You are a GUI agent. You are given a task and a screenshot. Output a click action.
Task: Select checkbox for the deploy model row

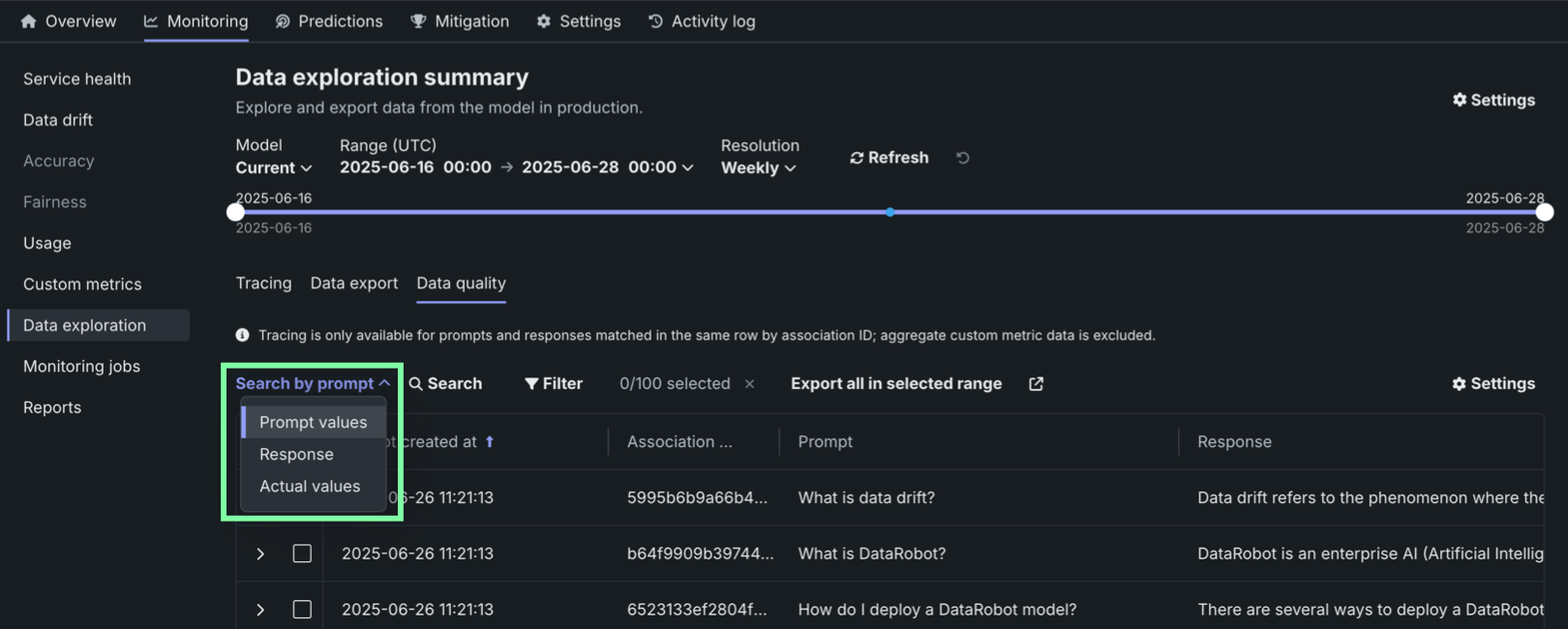click(x=302, y=610)
